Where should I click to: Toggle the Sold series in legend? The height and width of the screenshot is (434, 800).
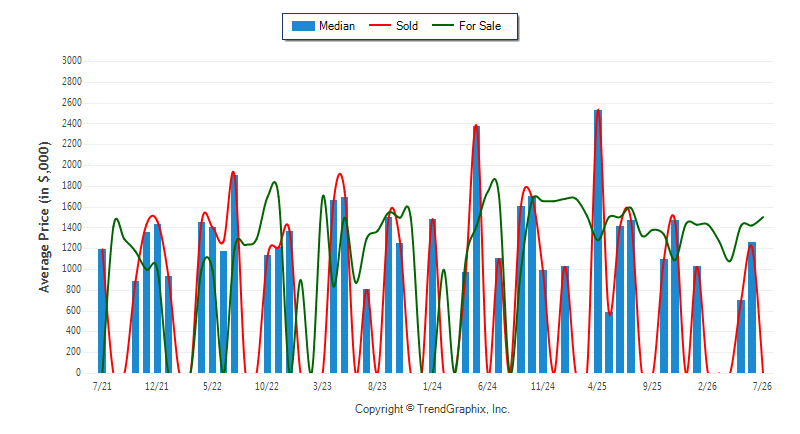click(393, 26)
